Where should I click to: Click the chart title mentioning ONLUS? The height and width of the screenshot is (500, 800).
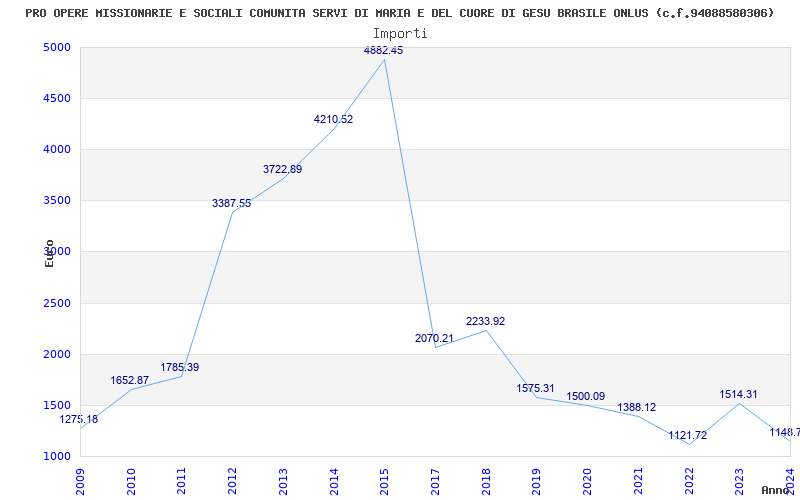[399, 13]
